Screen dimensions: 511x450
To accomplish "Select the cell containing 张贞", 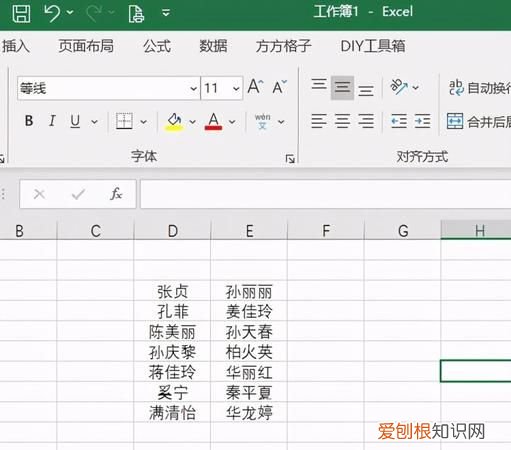I will pos(172,291).
